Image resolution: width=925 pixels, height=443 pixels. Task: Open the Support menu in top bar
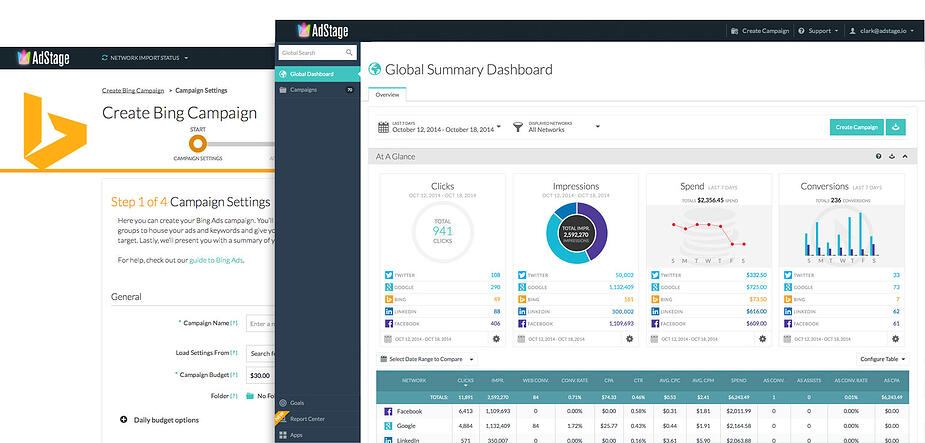click(818, 31)
